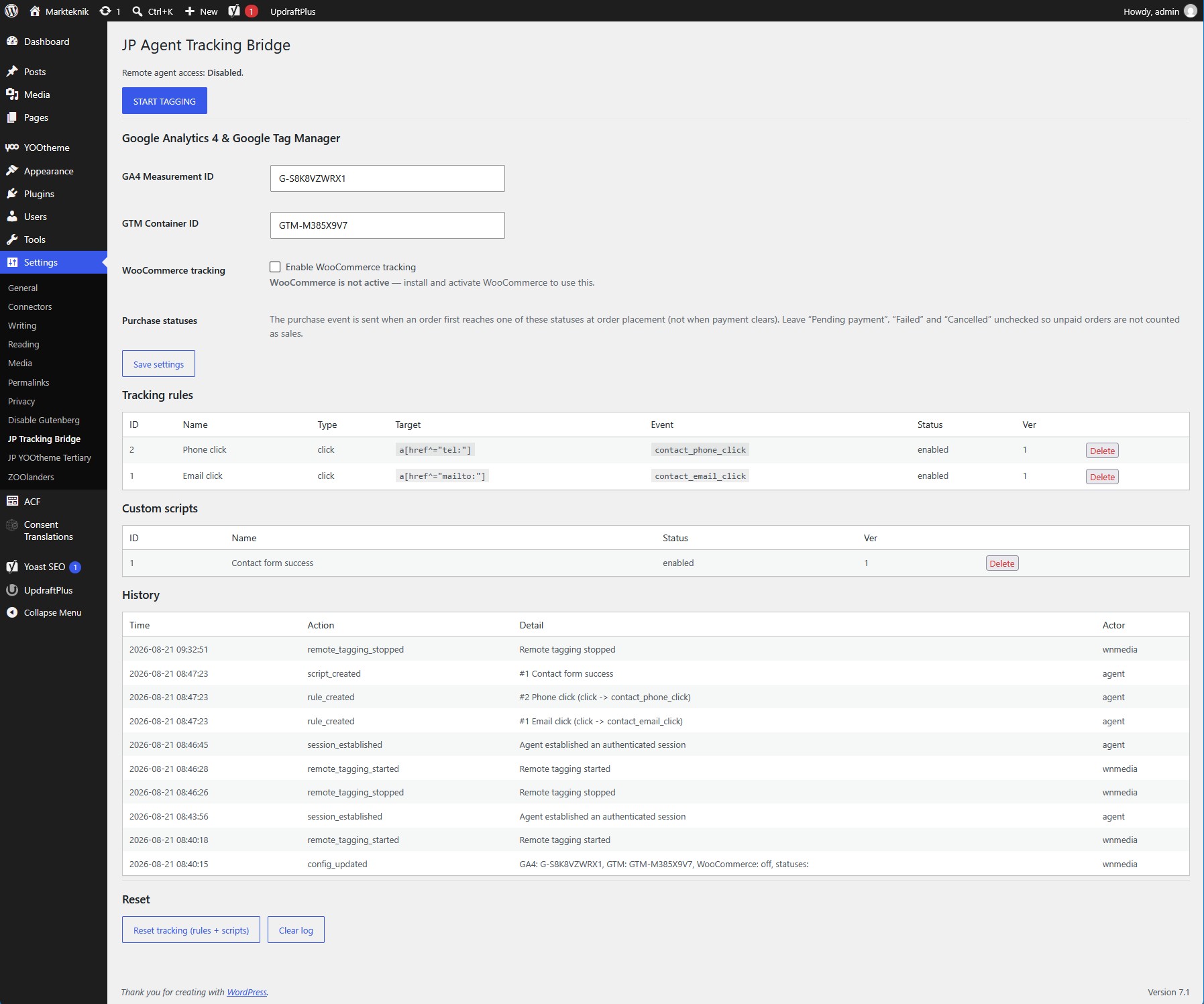Click the Settings sliders icon
1204x1004 pixels.
[12, 262]
